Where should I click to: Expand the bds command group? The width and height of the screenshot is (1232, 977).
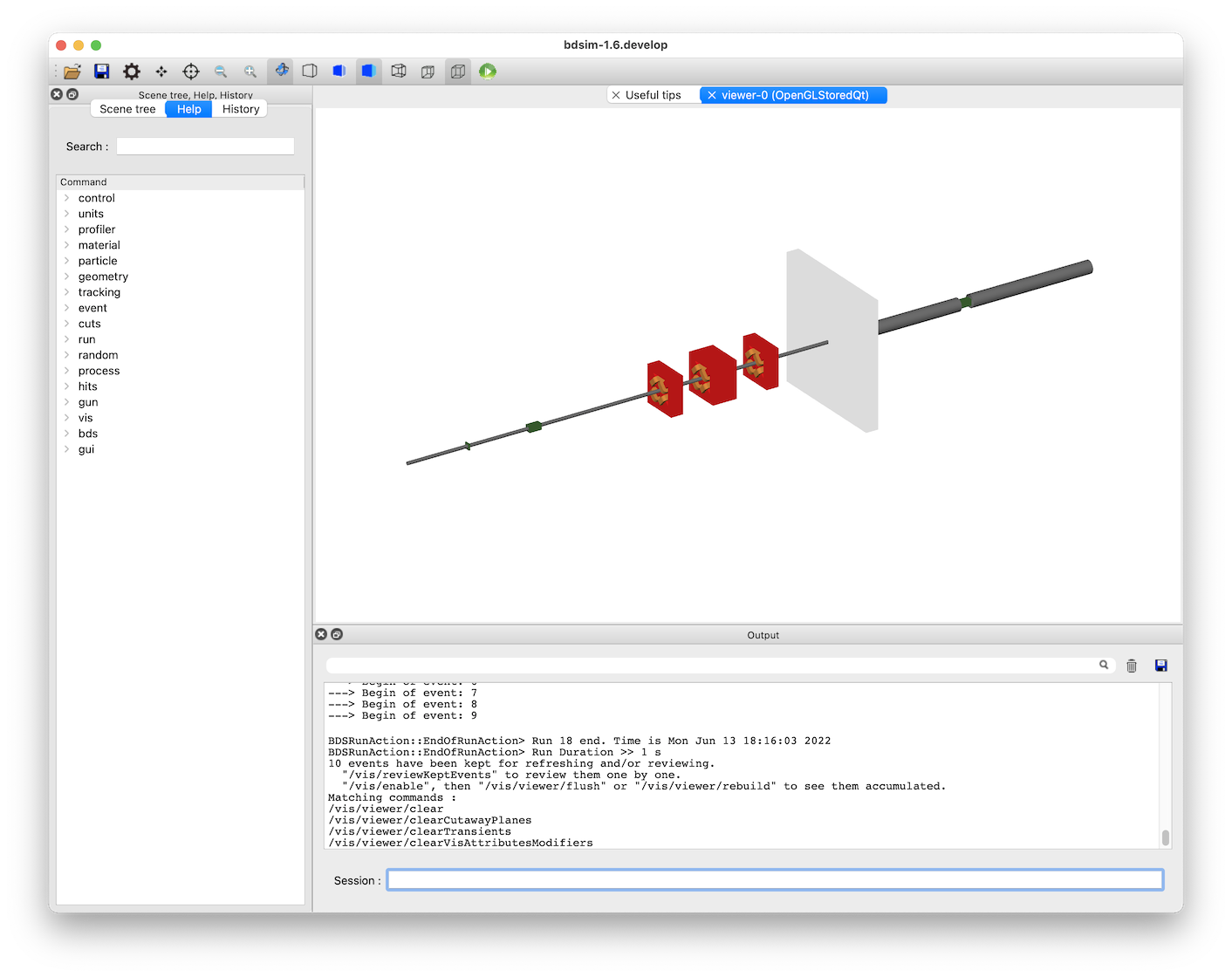coord(66,434)
